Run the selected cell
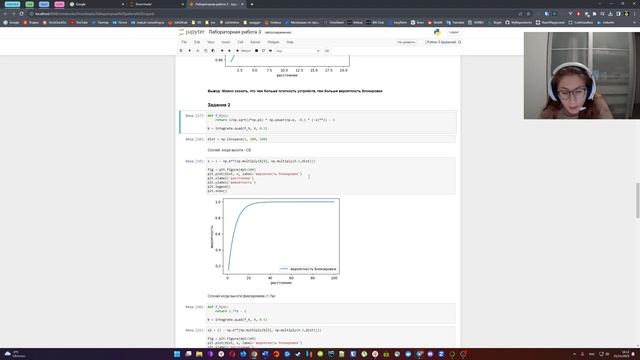Viewport: 640px width, 360px height. [x=243, y=51]
